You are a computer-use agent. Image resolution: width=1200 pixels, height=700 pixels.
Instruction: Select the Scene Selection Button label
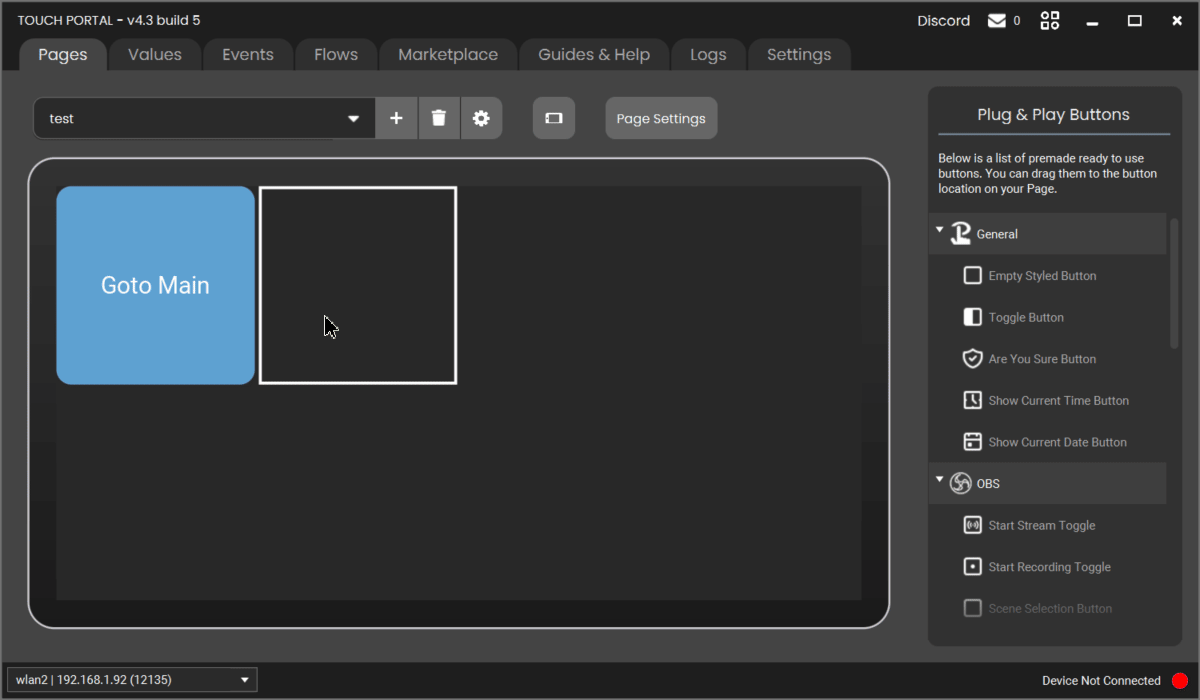pyautogui.click(x=1050, y=608)
